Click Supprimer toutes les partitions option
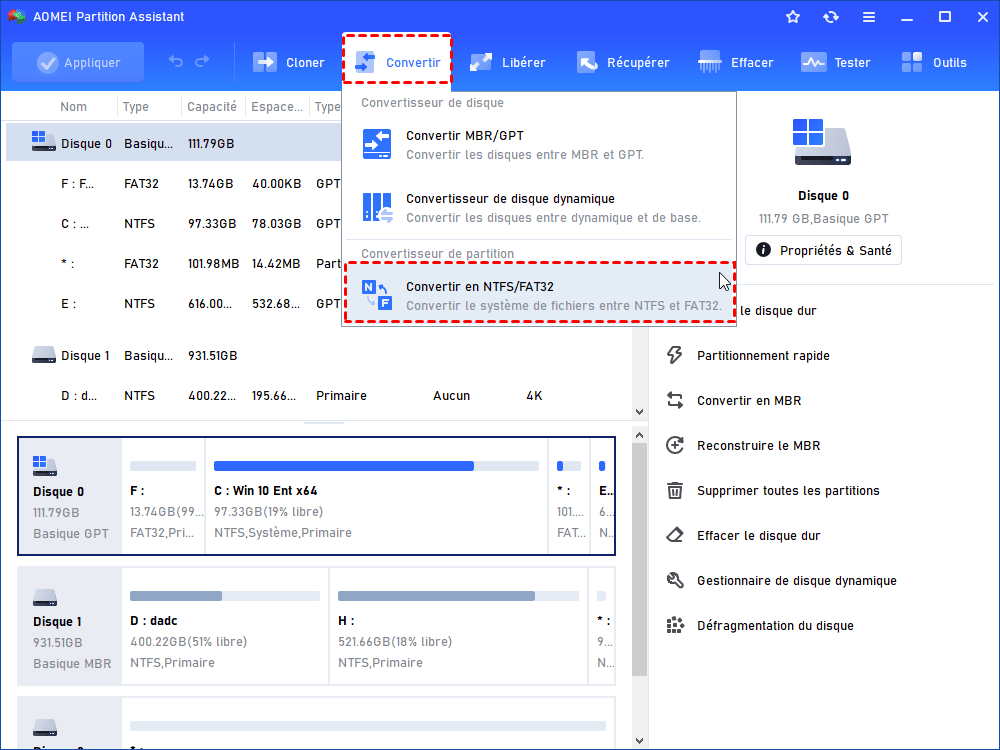This screenshot has width=1000, height=750. [x=788, y=490]
